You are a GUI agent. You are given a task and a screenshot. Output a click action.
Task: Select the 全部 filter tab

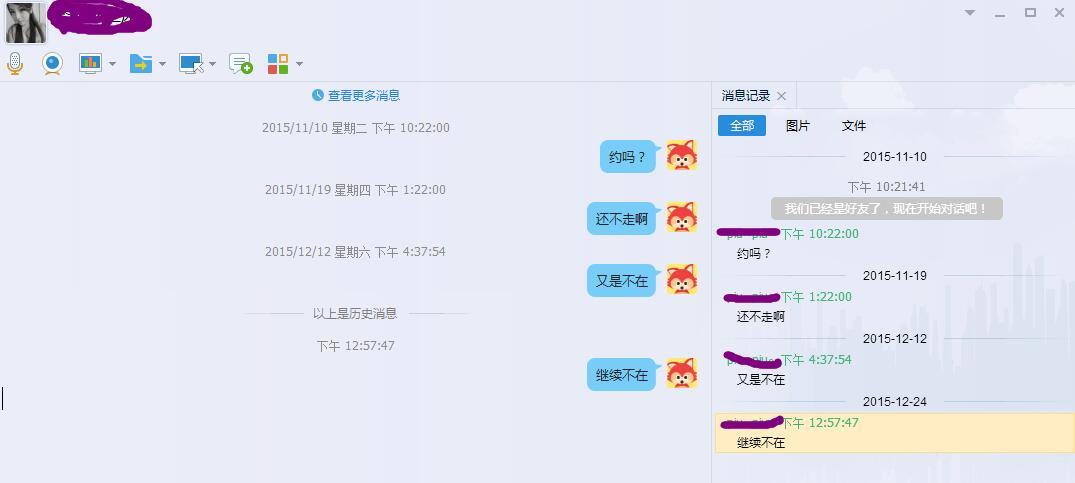coord(742,126)
